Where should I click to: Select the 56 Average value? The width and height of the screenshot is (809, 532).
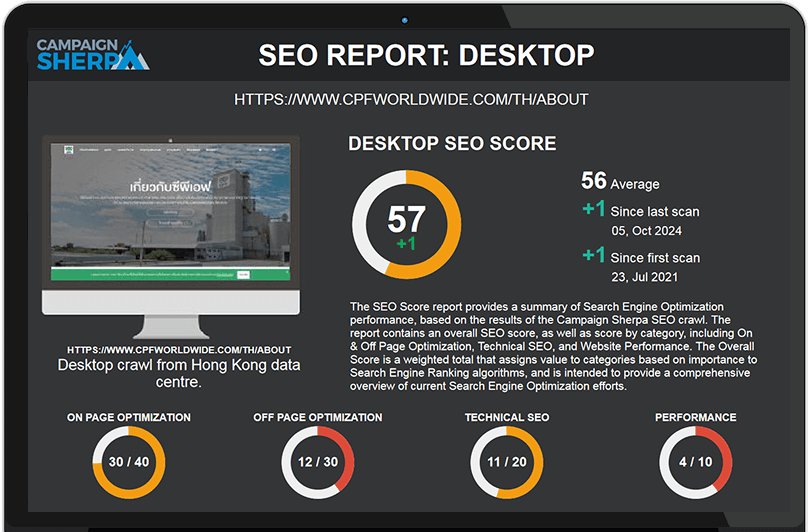(x=620, y=181)
